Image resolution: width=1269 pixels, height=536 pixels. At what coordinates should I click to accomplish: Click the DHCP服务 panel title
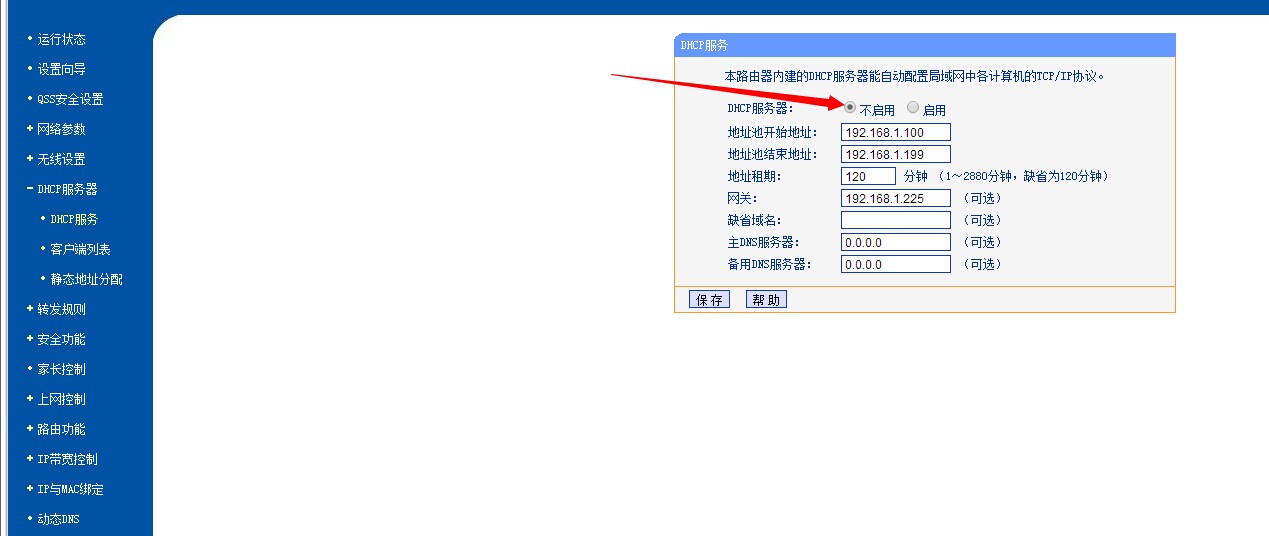point(704,45)
